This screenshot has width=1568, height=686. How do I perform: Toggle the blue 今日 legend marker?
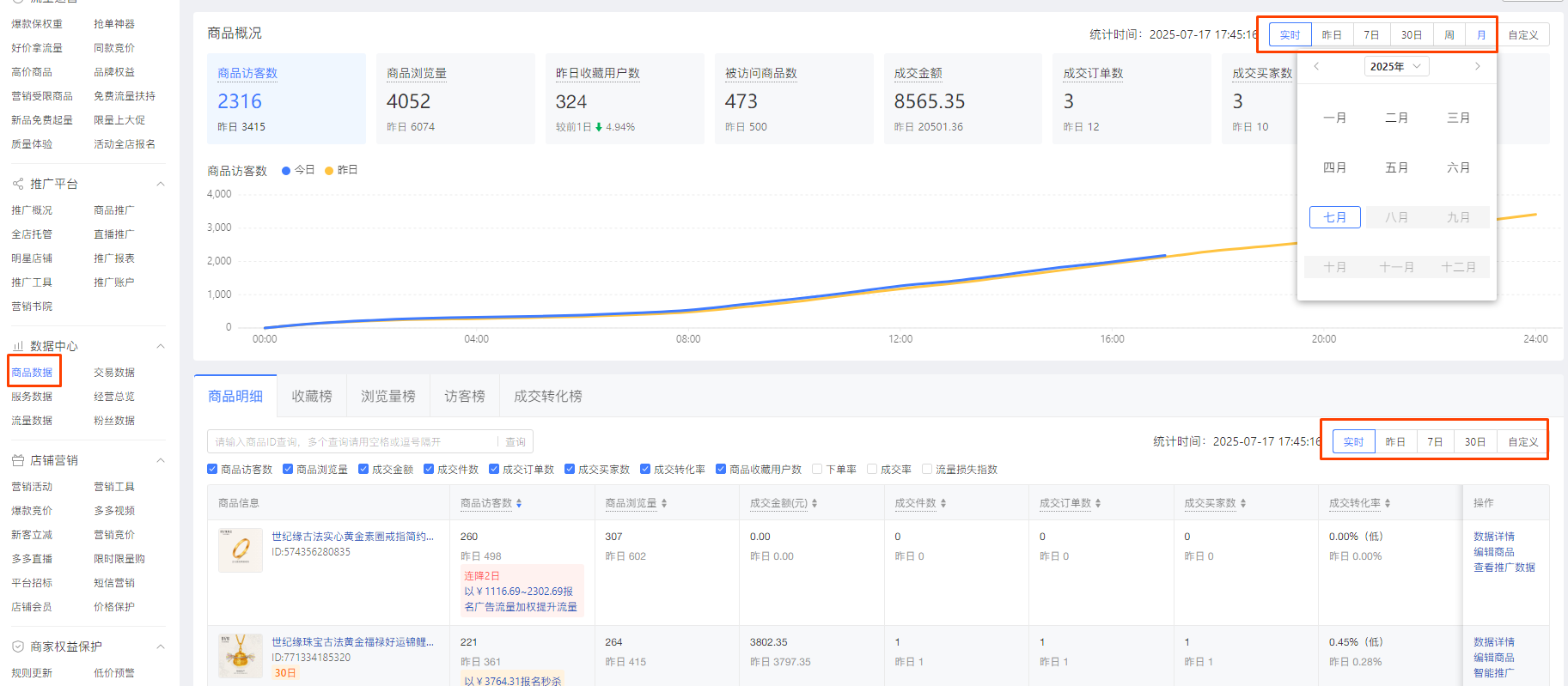(286, 170)
